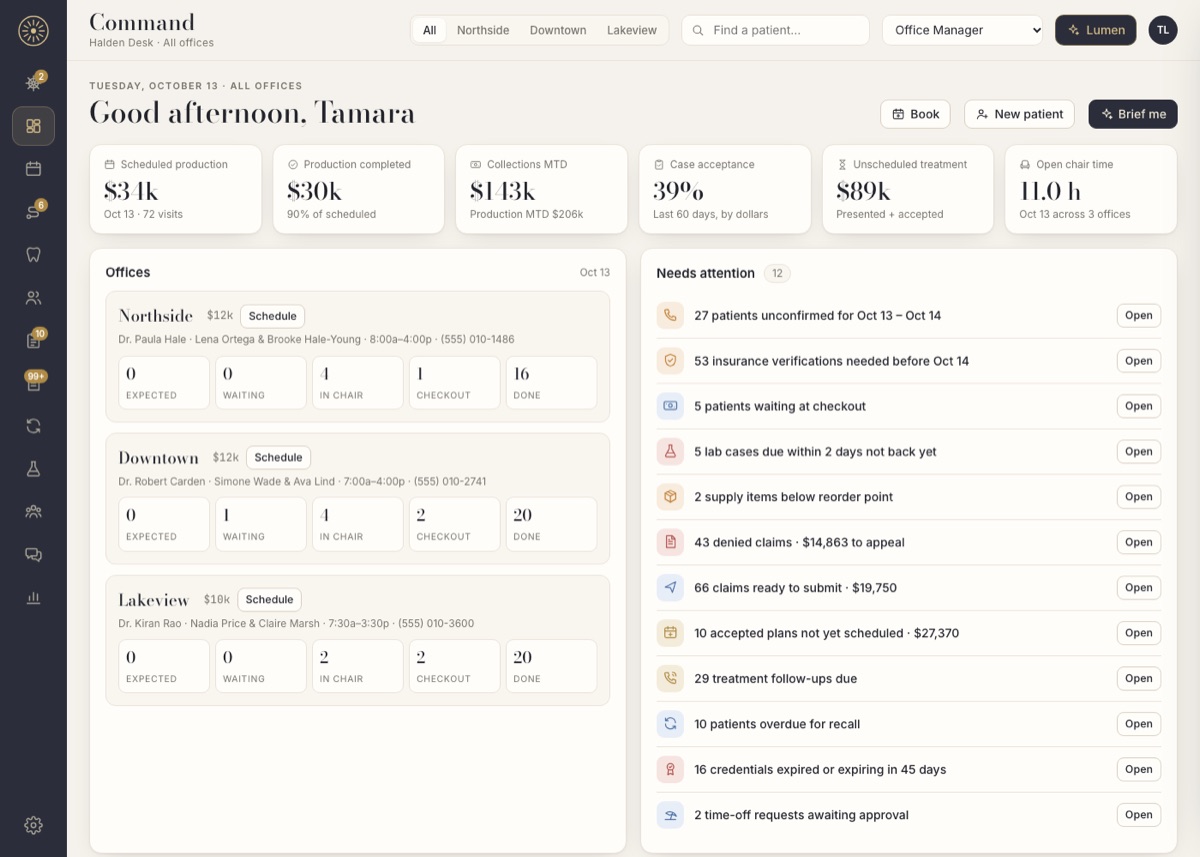Open settings gear at sidebar bottom

[x=33, y=825]
